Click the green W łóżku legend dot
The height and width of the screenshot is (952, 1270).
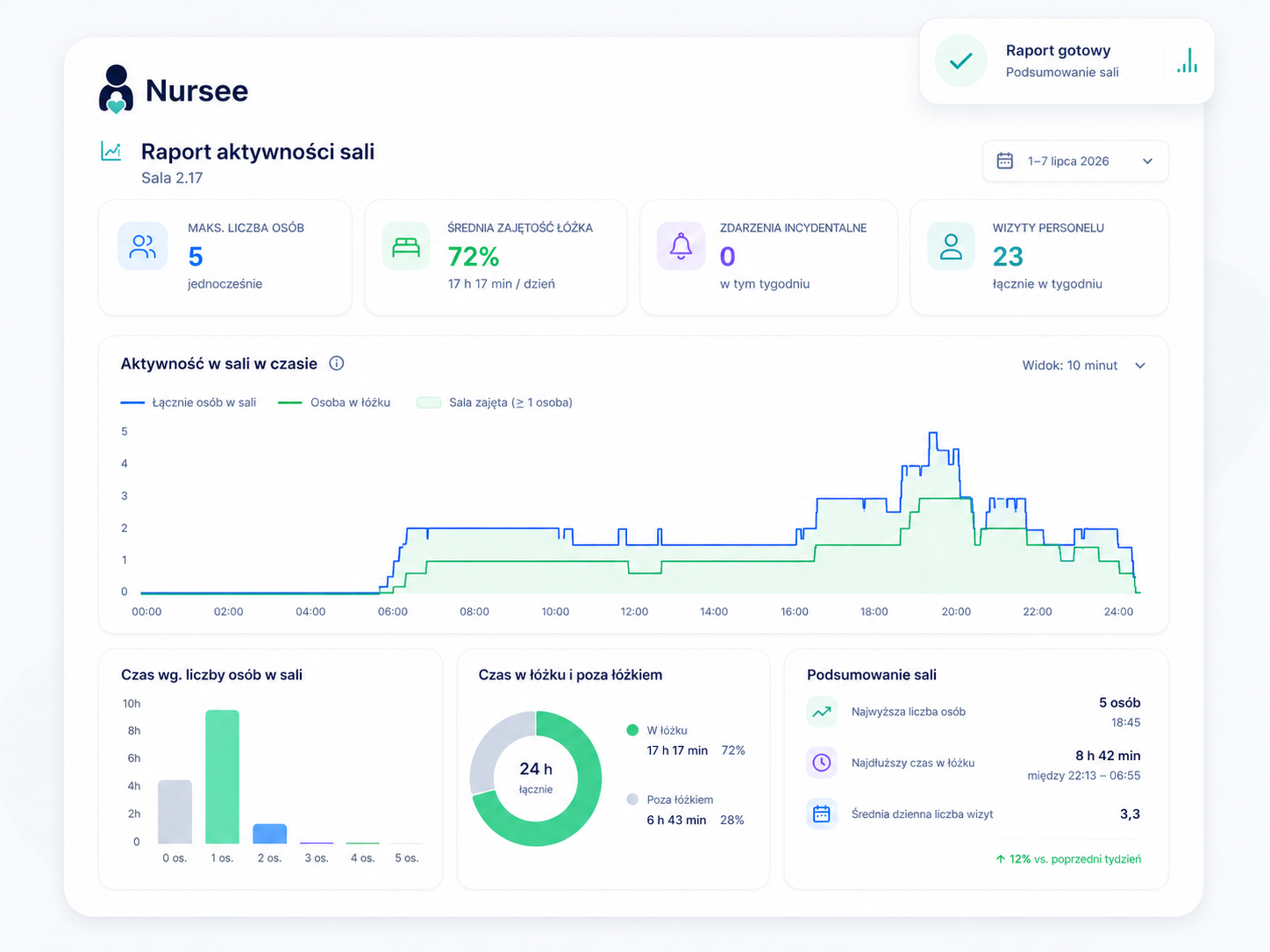(x=632, y=730)
